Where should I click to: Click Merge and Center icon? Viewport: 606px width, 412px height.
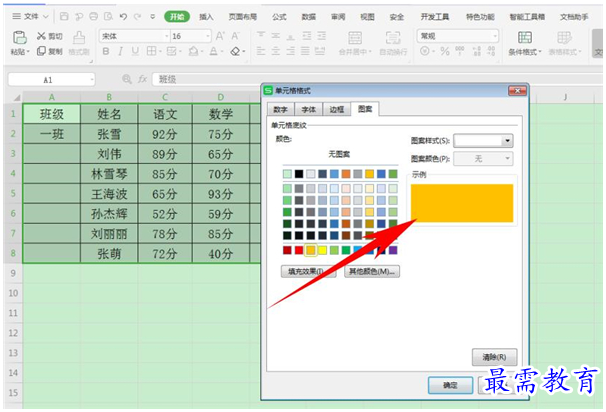(355, 38)
